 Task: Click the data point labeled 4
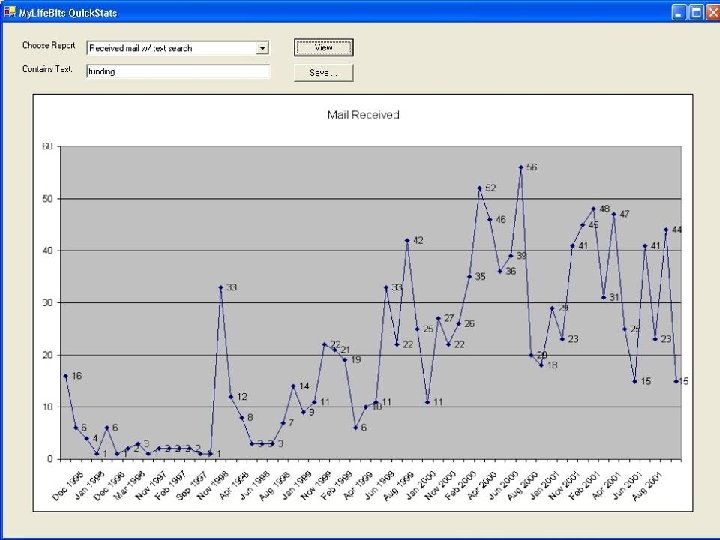click(x=86, y=438)
